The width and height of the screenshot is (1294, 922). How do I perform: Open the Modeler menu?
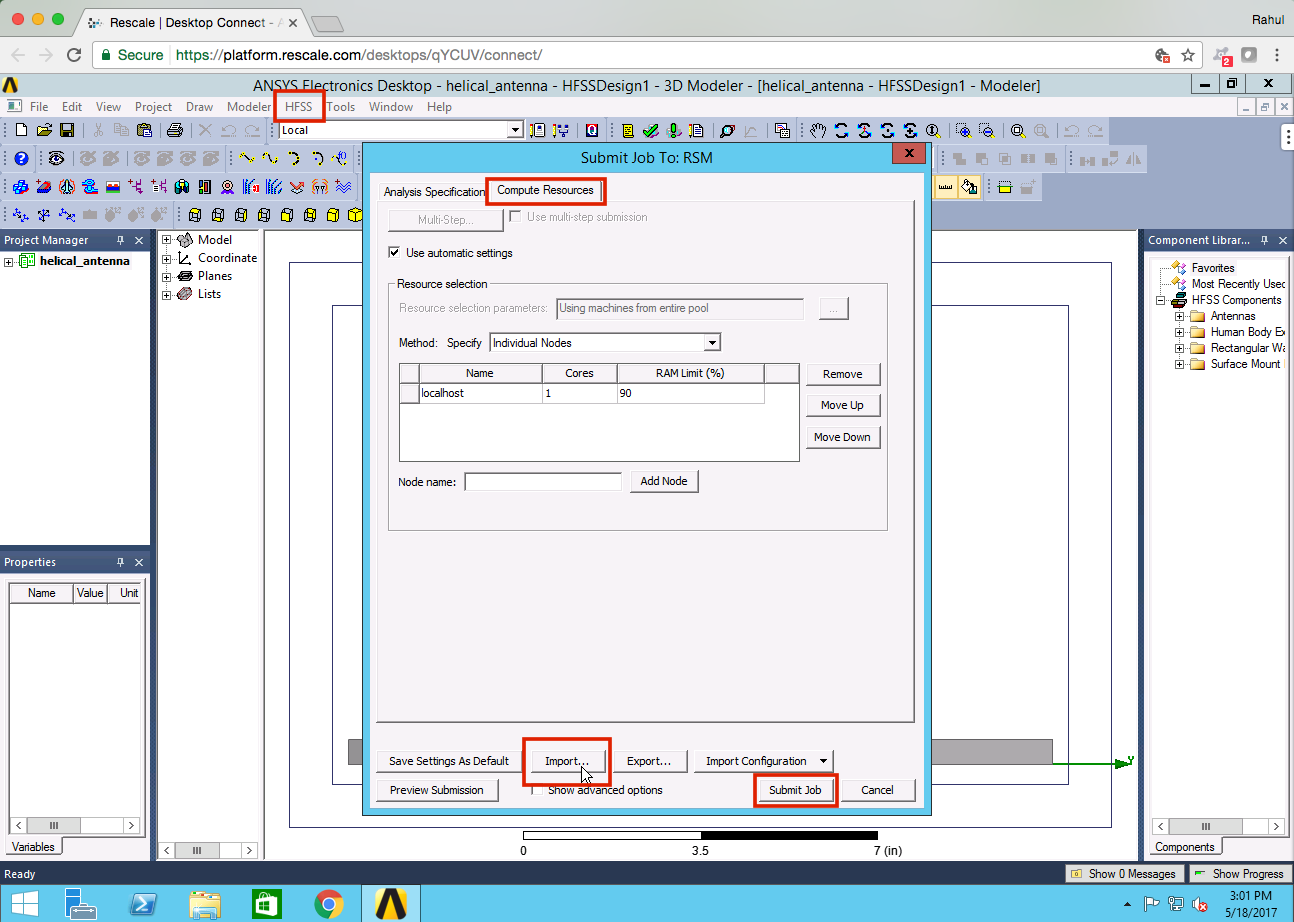tap(249, 107)
